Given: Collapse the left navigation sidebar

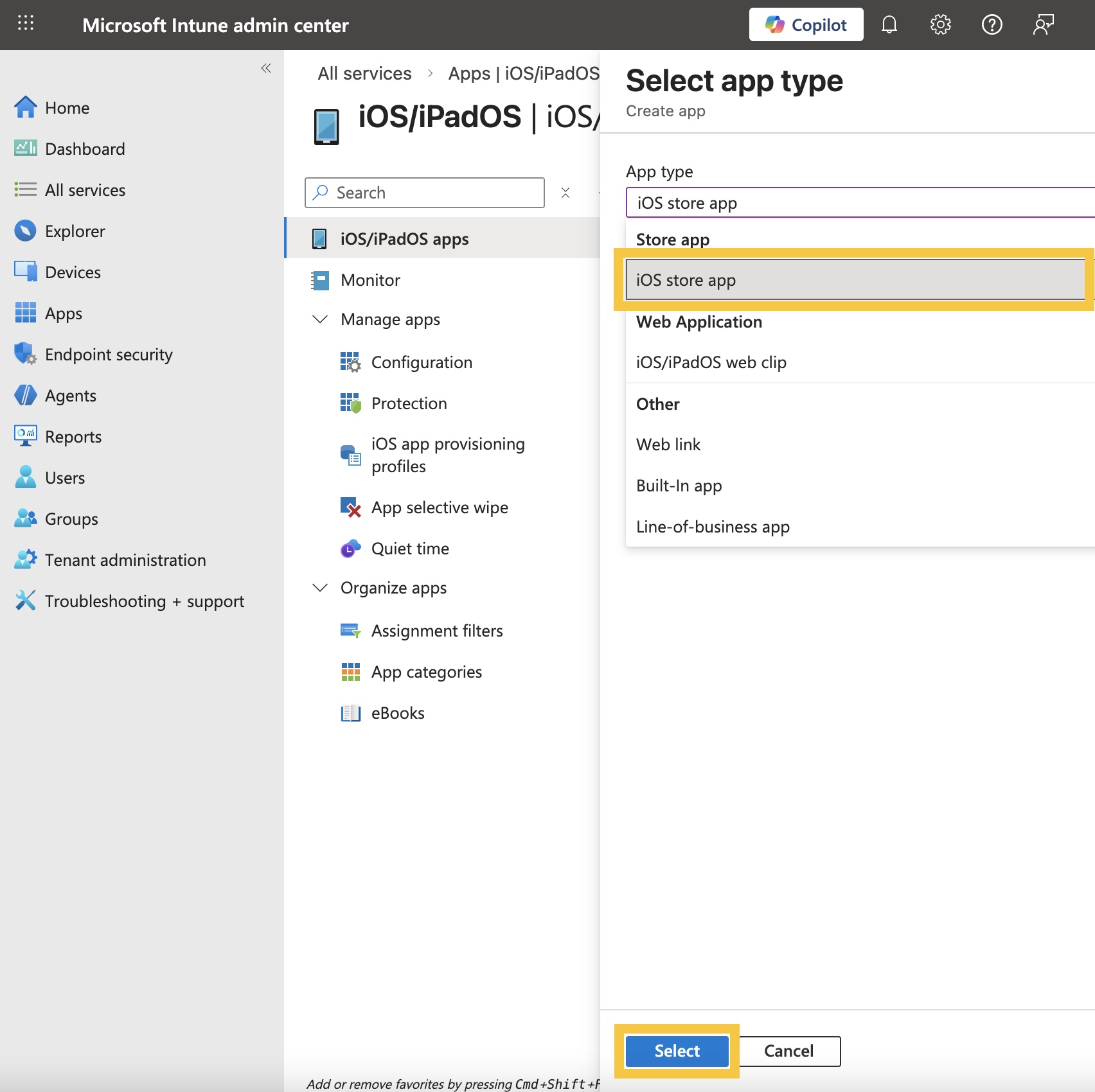Looking at the screenshot, I should point(266,68).
